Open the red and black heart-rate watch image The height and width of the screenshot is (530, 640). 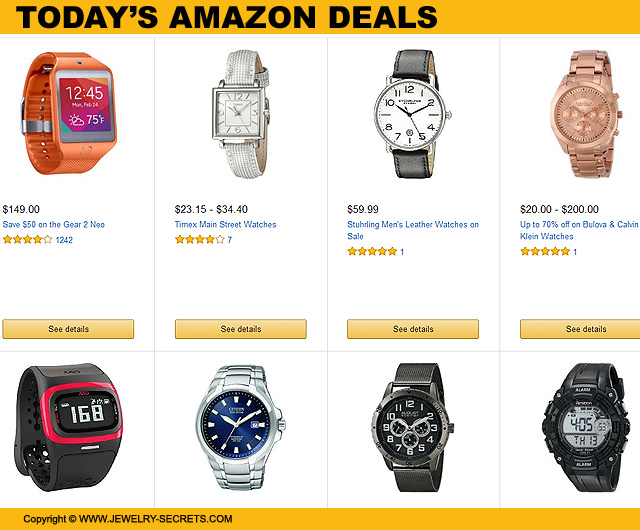68,427
